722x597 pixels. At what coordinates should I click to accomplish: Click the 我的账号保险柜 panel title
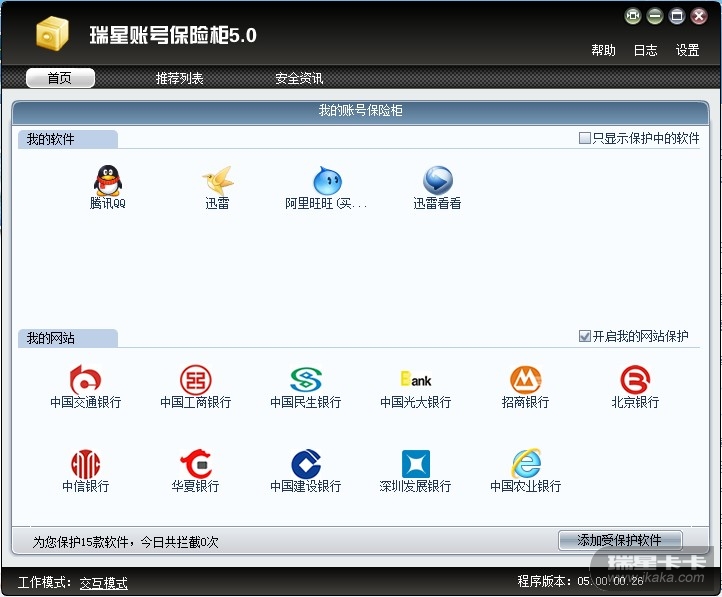click(x=361, y=110)
